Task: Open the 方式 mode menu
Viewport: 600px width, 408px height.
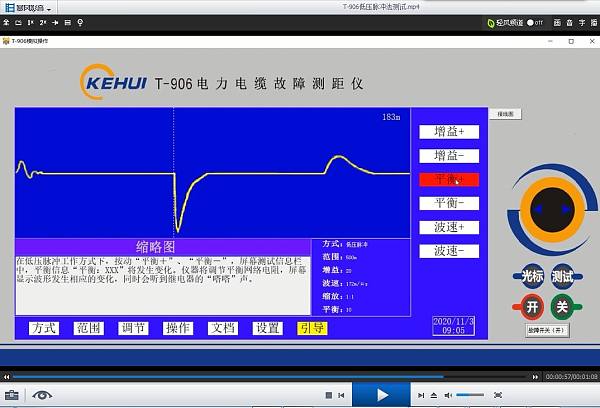Action: coord(44,328)
